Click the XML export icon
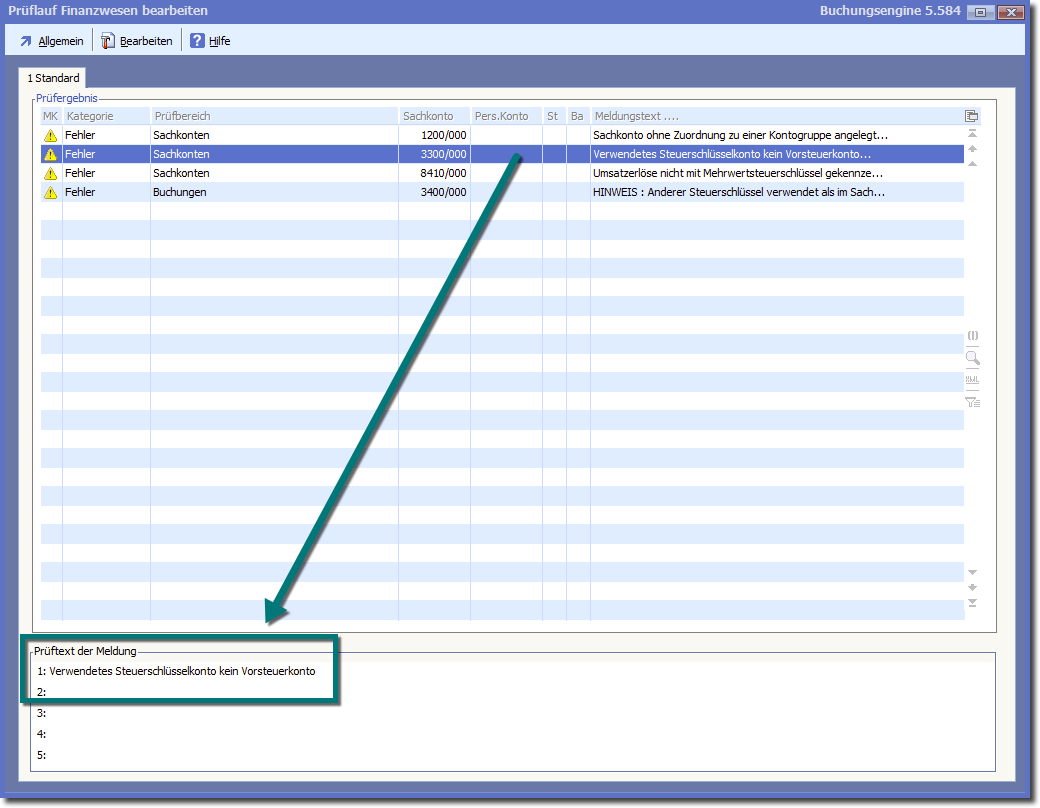This screenshot has height=808, width=1040. point(972,380)
